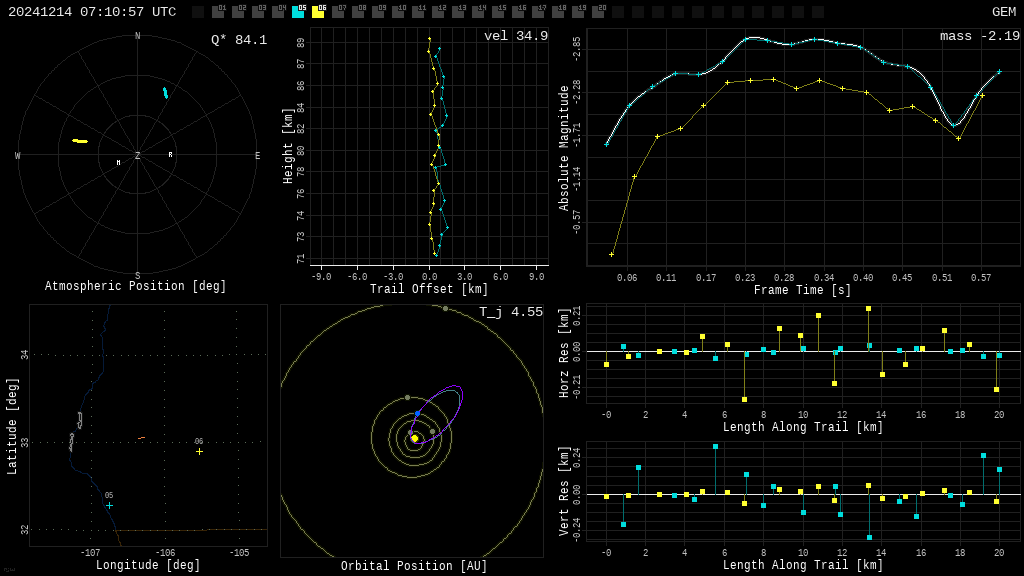Select the gray station 01 square

coord(218,12)
